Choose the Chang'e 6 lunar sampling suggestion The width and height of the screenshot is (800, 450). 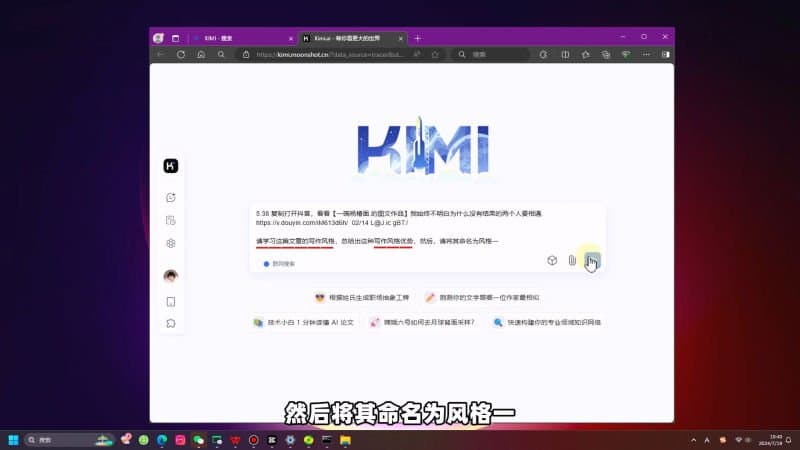(421, 323)
